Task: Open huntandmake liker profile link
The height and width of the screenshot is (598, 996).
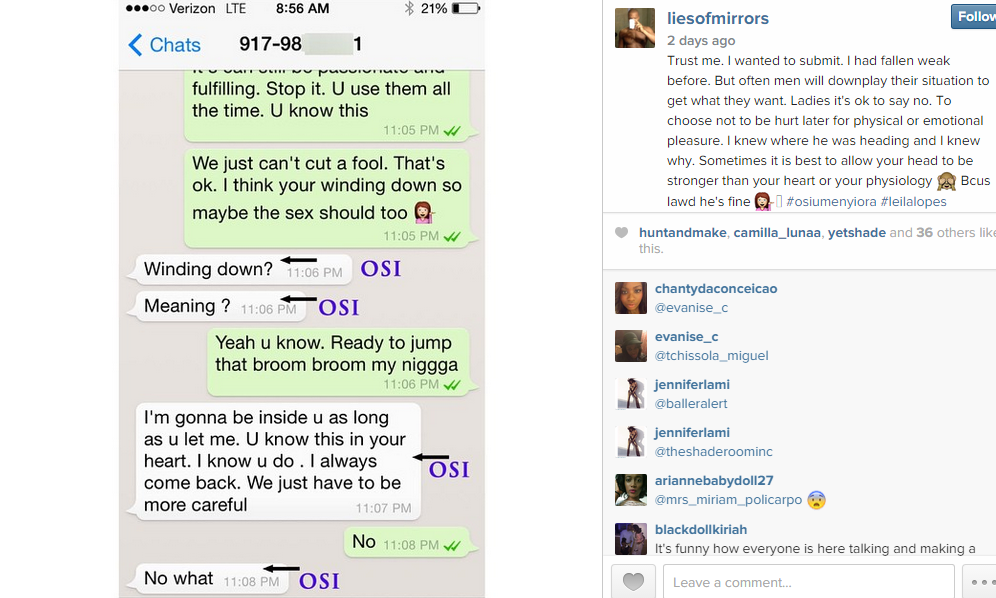Action: click(682, 233)
